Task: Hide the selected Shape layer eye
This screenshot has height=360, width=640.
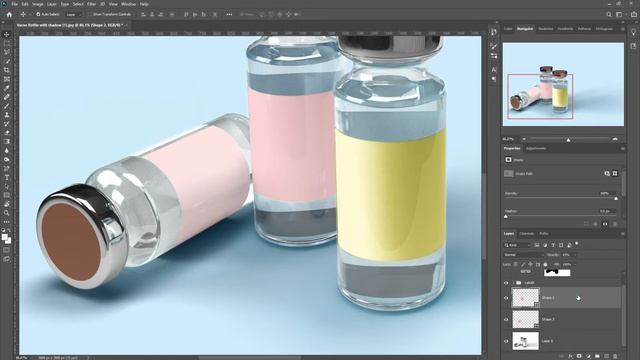Action: [506, 298]
